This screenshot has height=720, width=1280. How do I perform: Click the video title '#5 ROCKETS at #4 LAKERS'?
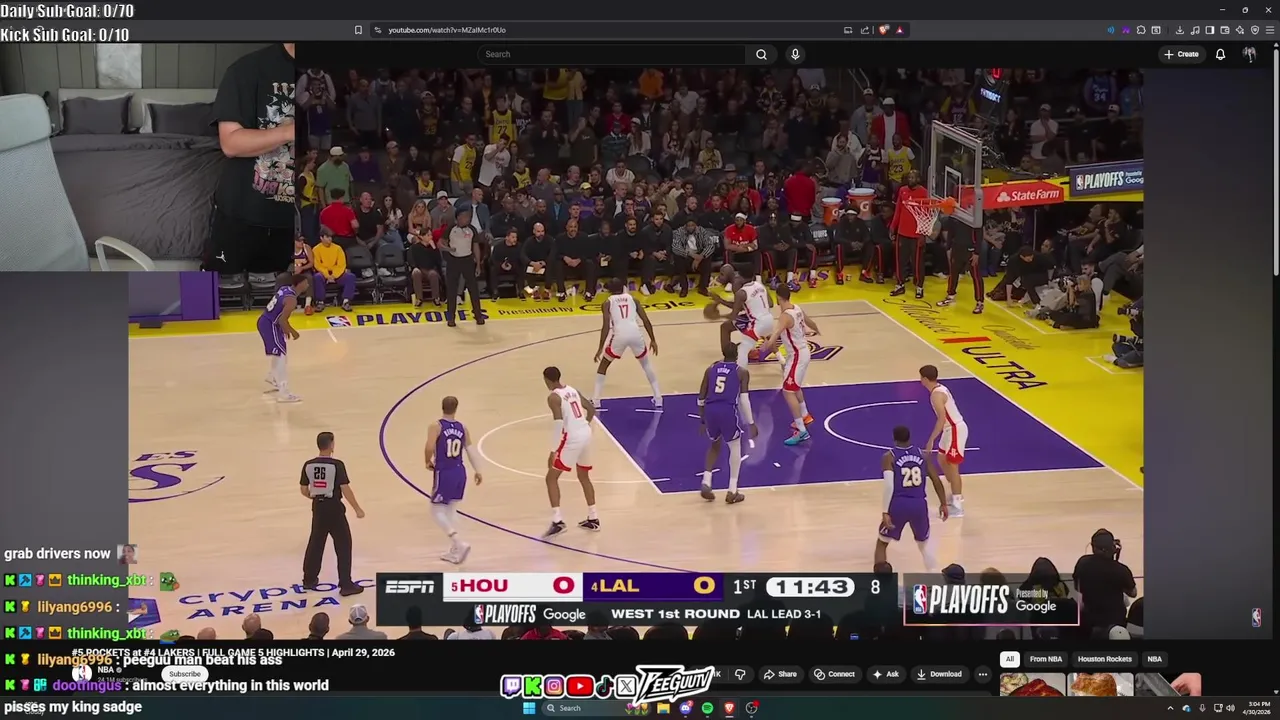pyautogui.click(x=233, y=653)
